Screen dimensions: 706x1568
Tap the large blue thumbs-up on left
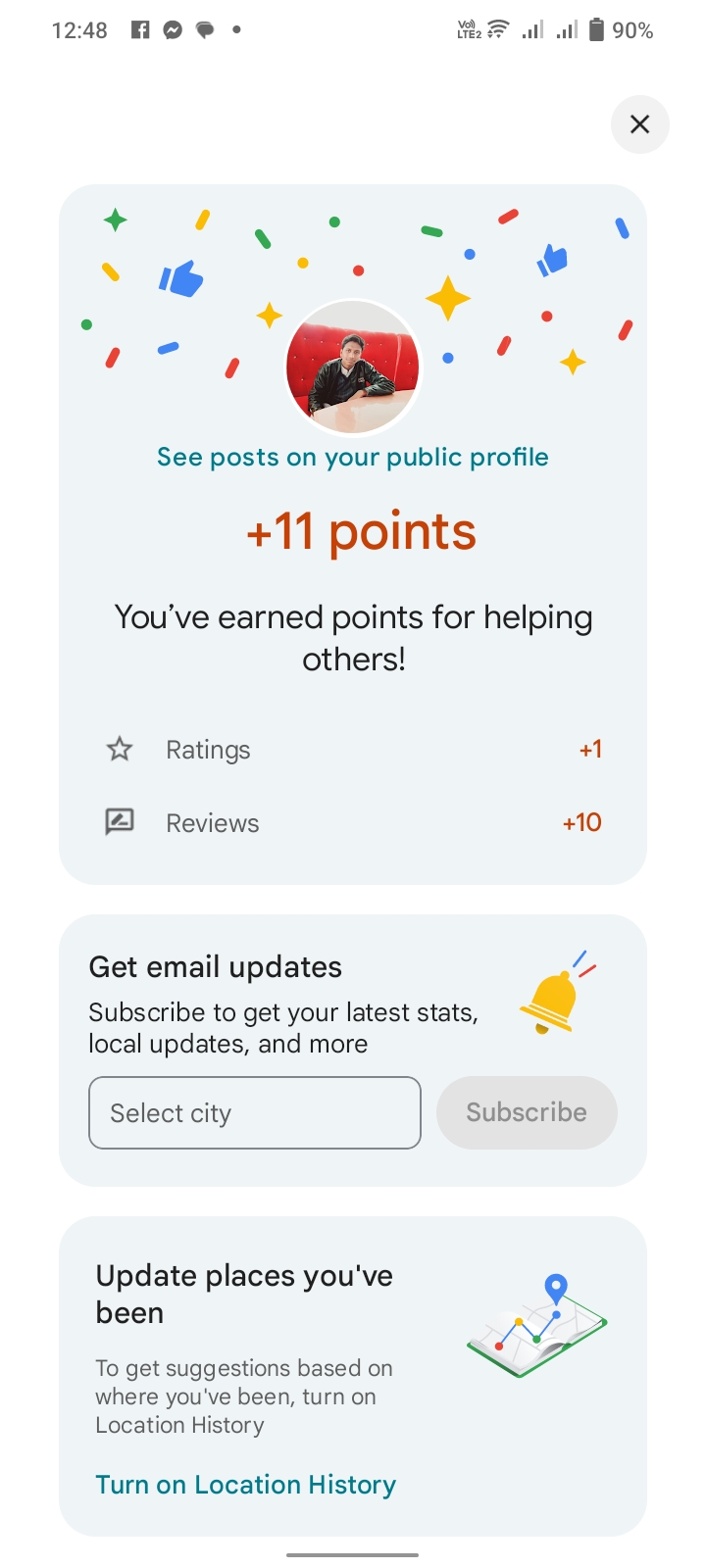click(181, 278)
